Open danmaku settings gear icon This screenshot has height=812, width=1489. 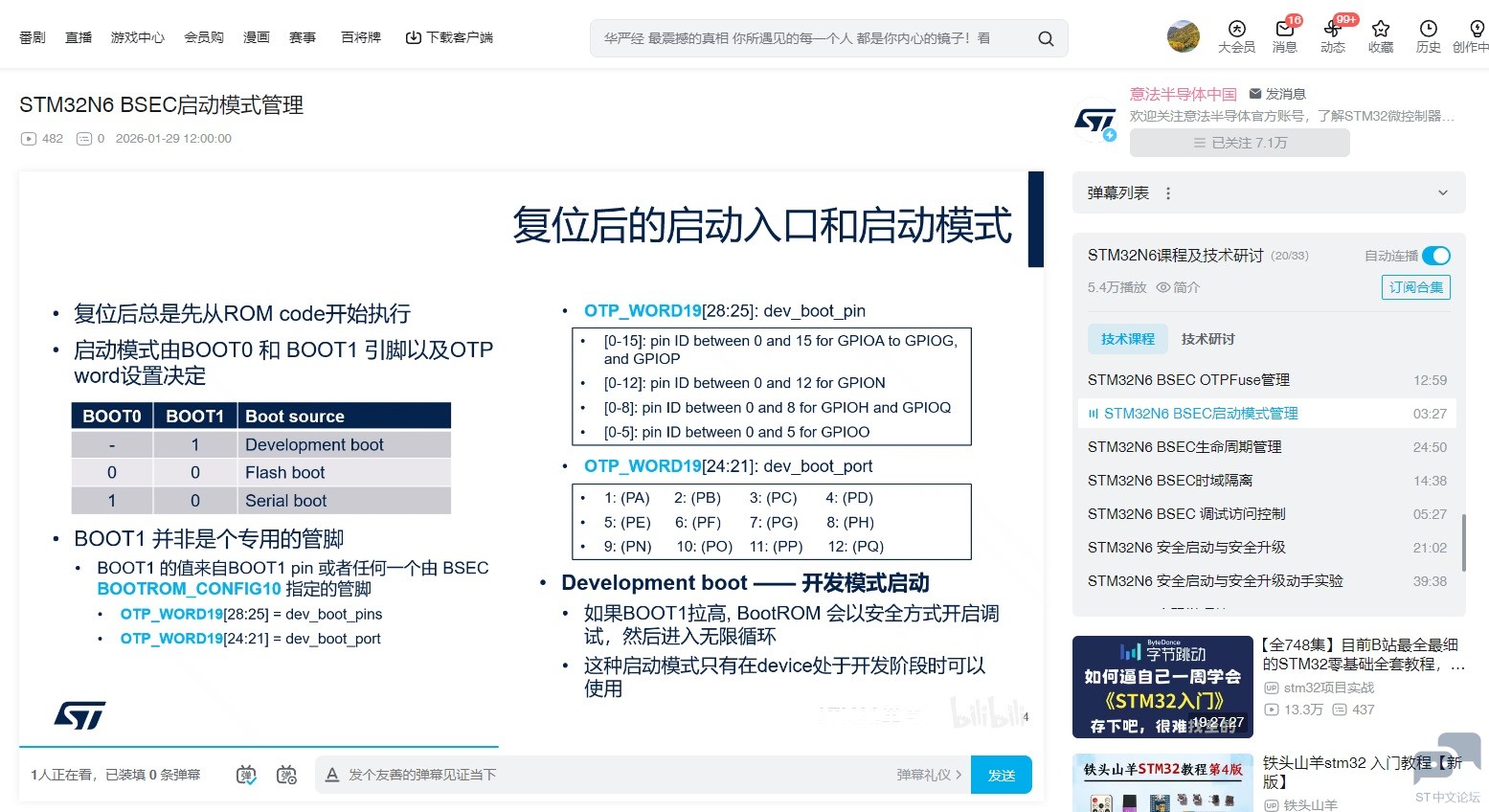pos(286,775)
